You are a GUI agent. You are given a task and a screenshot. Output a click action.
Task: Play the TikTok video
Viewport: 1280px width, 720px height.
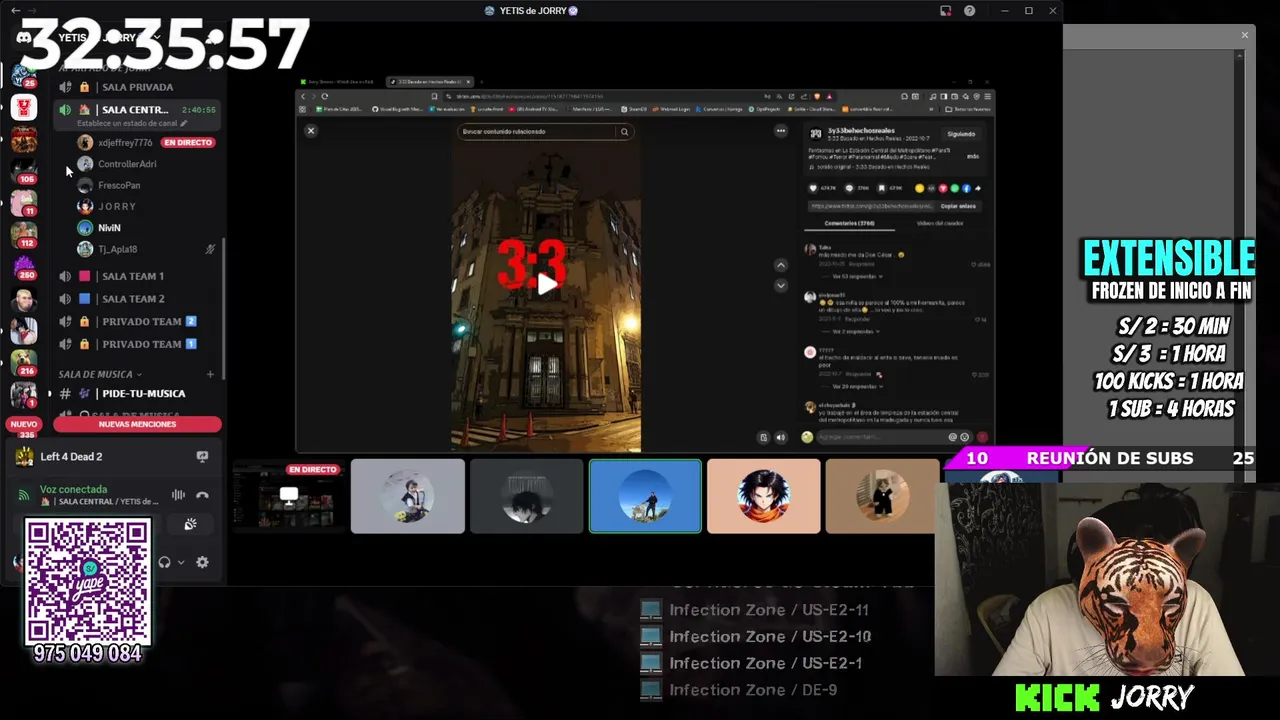[546, 284]
